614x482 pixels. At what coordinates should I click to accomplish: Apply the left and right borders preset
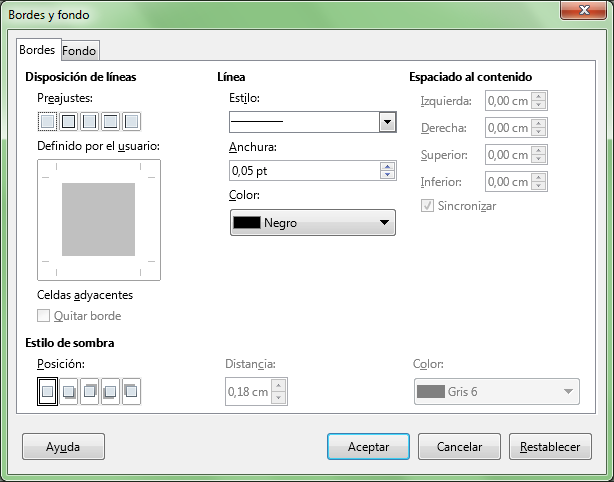(89, 122)
